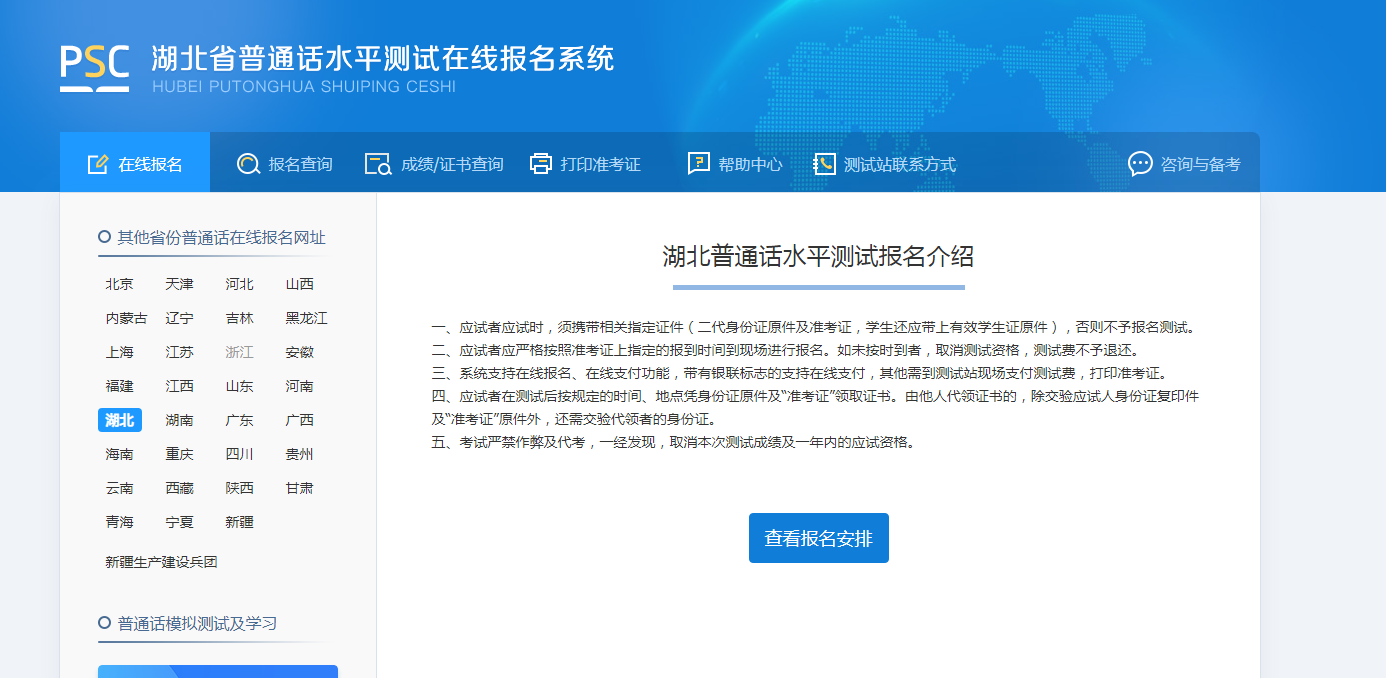Select the highlighted 湖北 province
This screenshot has width=1386, height=678.
(119, 420)
